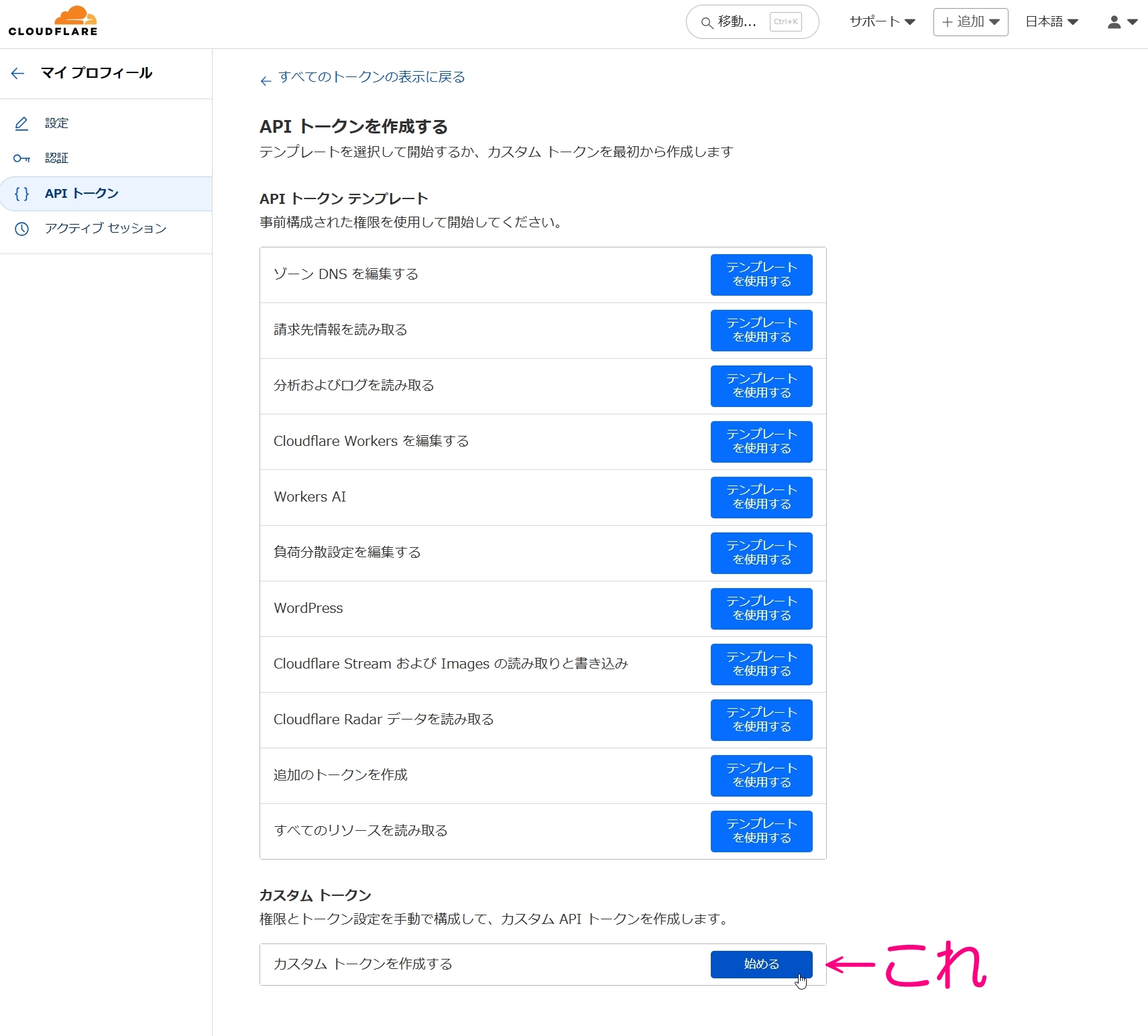Viewport: 1148px width, 1036px height.
Task: Click the left arrow before すべてのトークンの表示に戻る
Action: tap(266, 80)
